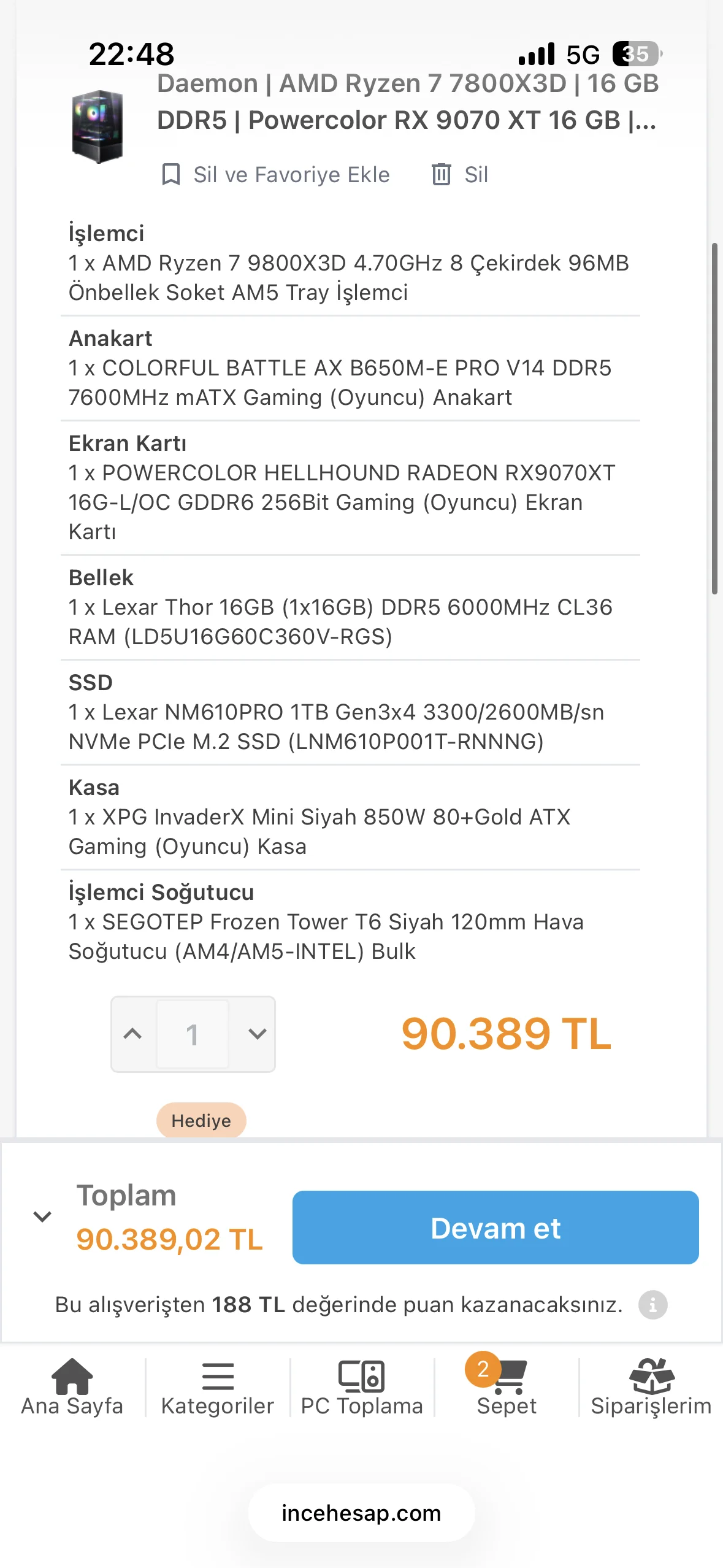Open the Sepet shopping cart icon
The width and height of the screenshot is (723, 1568).
tap(510, 1377)
